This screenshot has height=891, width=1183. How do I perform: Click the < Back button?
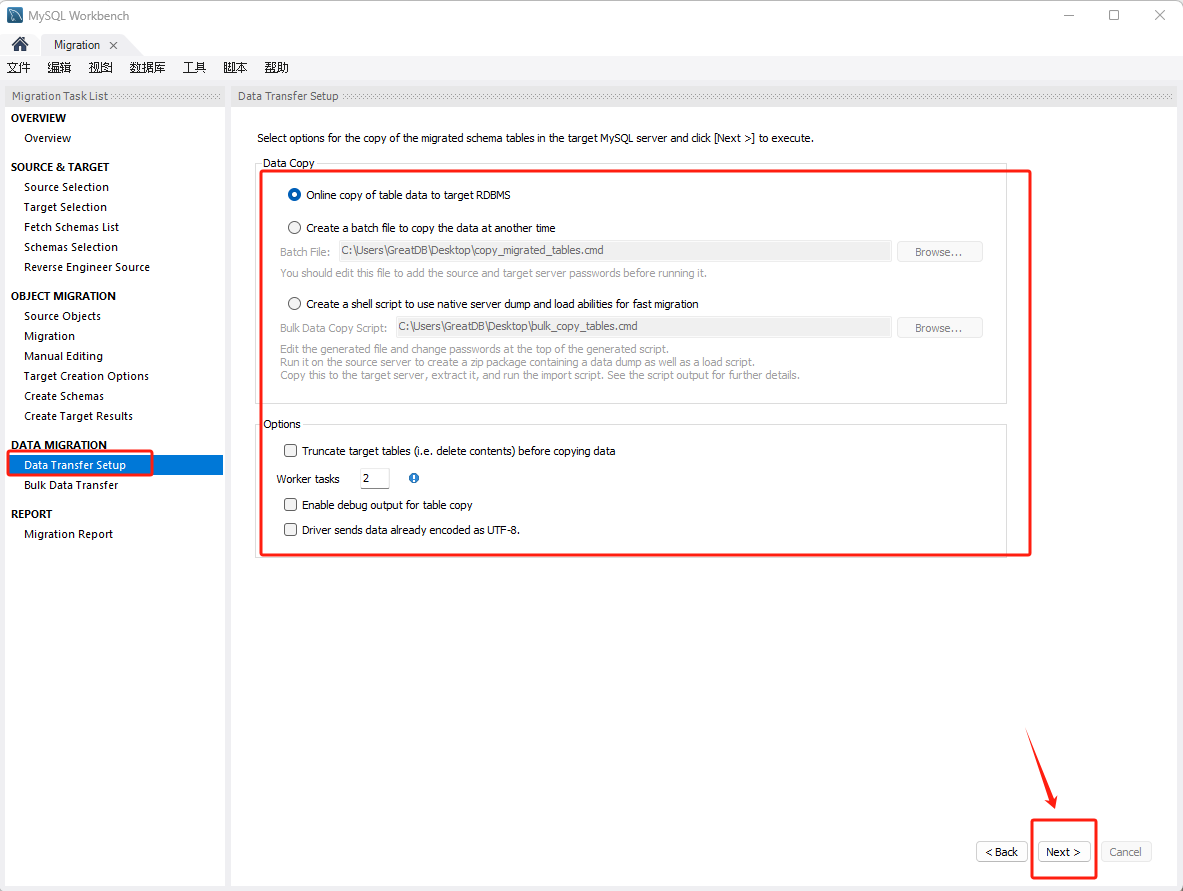pyautogui.click(x=1001, y=852)
